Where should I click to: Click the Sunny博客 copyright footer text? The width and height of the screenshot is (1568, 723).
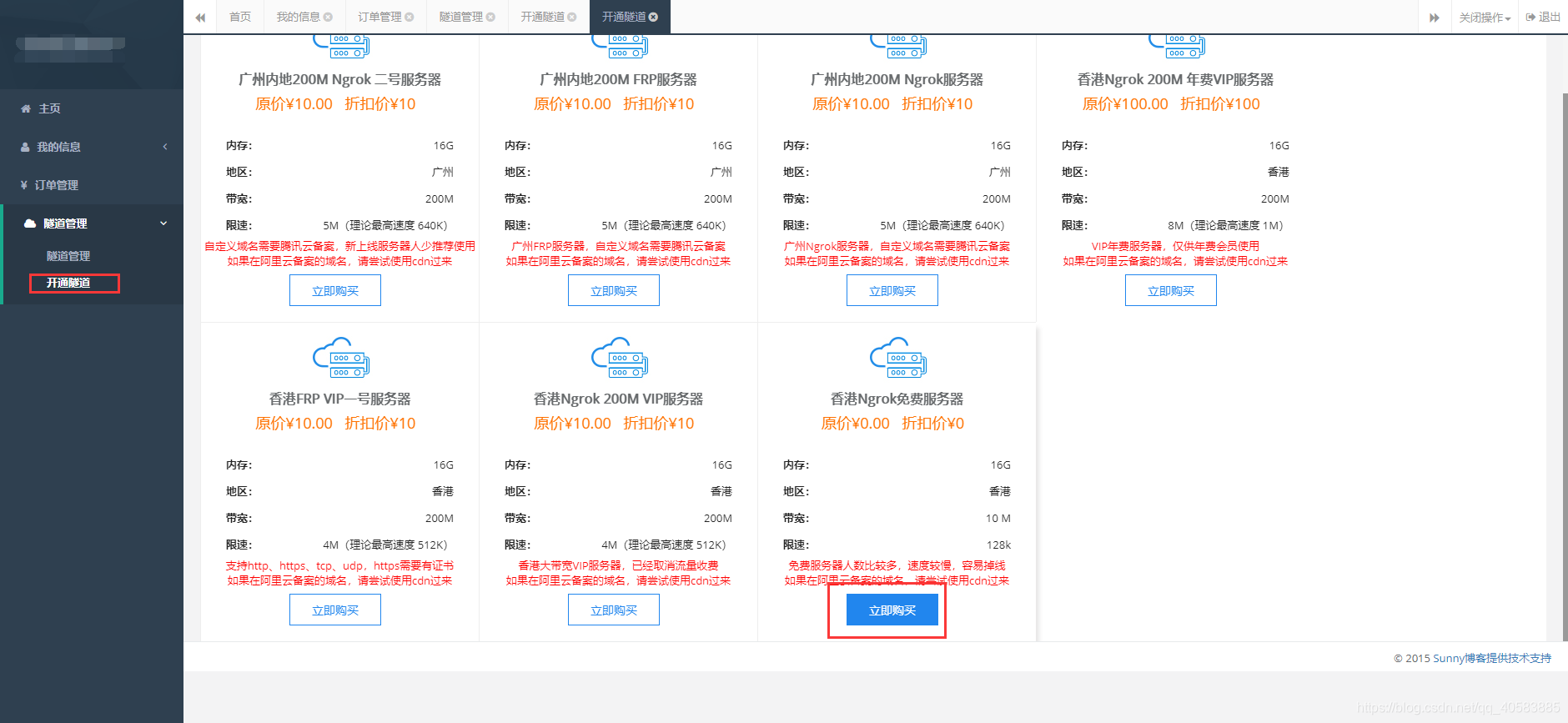tap(1473, 658)
